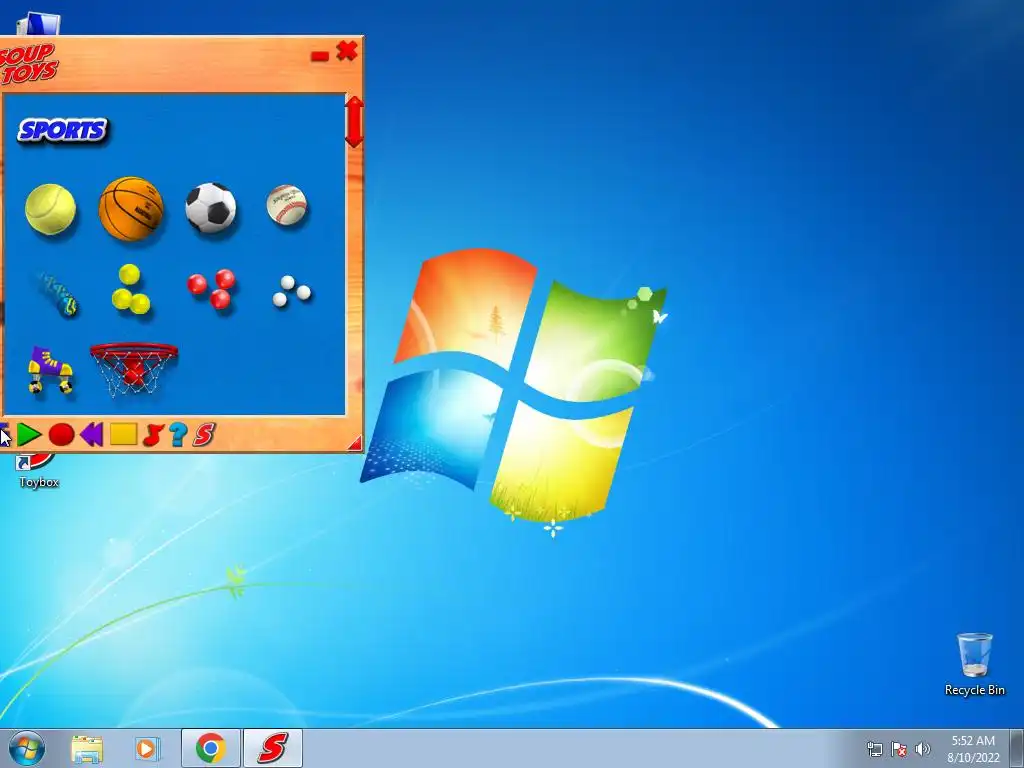The height and width of the screenshot is (768, 1024).
Task: Open Windows Media Player from taskbar
Action: [148, 749]
